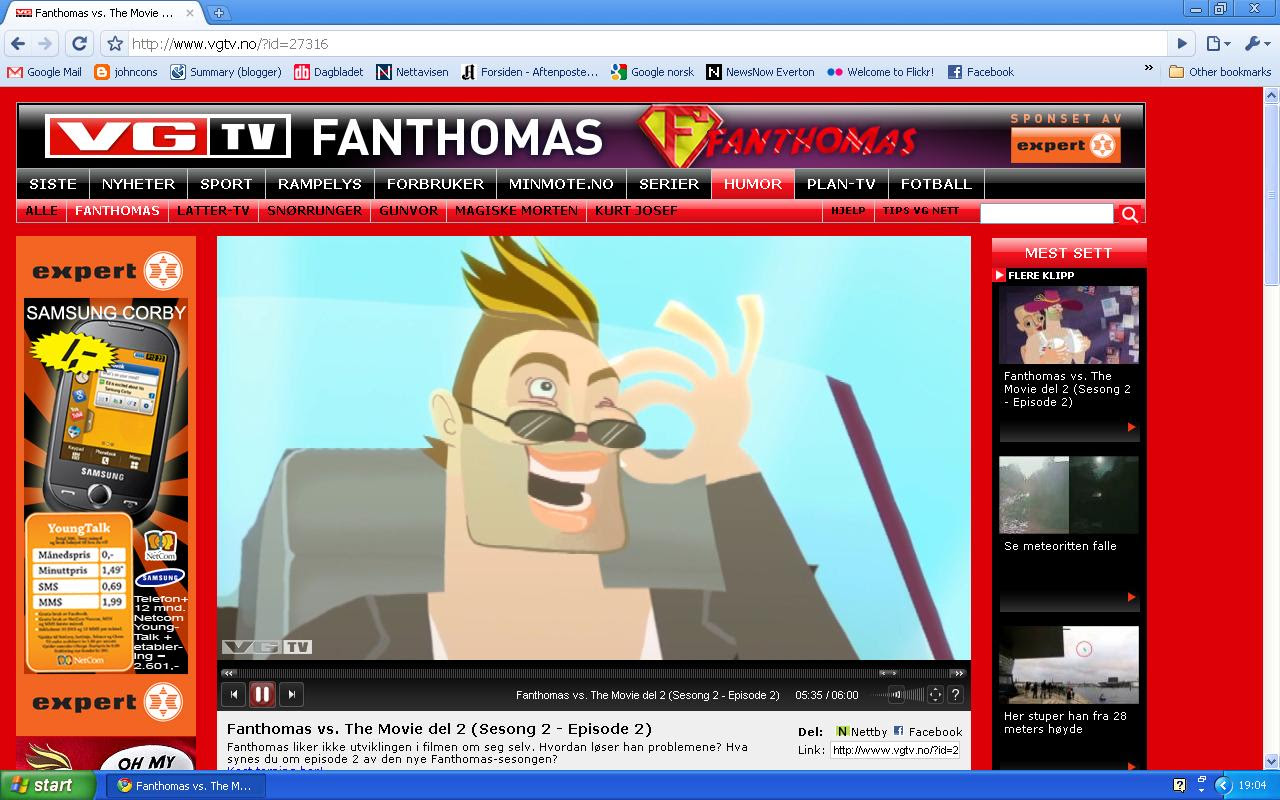This screenshot has height=800, width=1280.
Task: Open the Google Mail bookmark
Action: coord(45,72)
